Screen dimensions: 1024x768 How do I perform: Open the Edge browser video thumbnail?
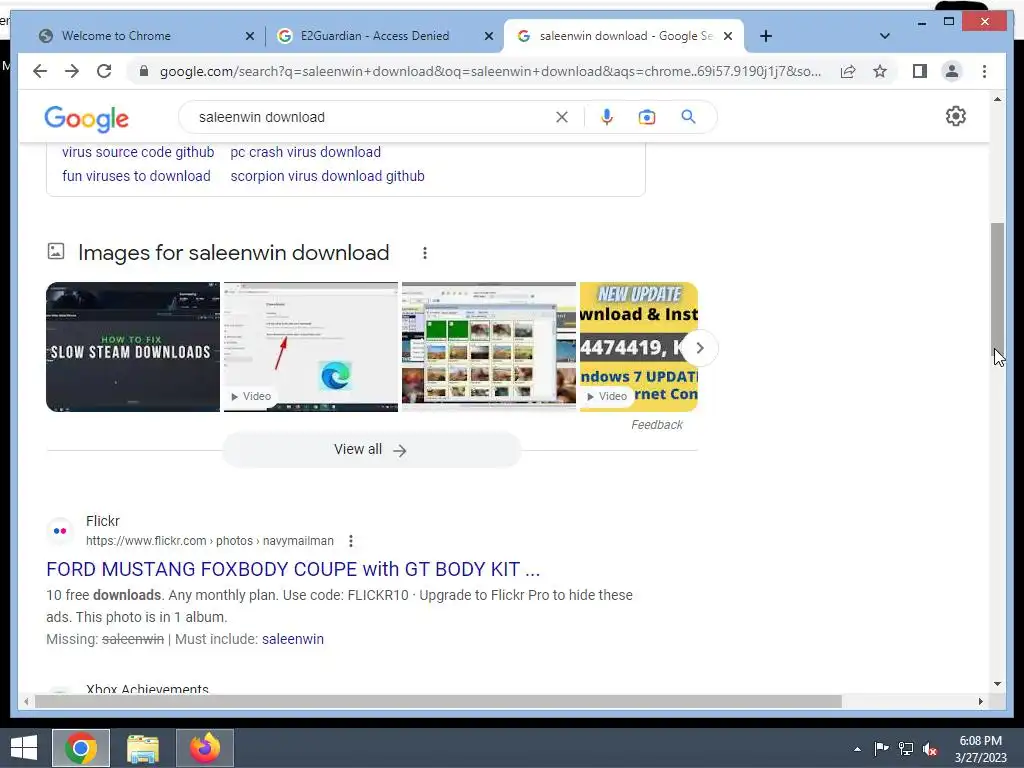[x=311, y=347]
